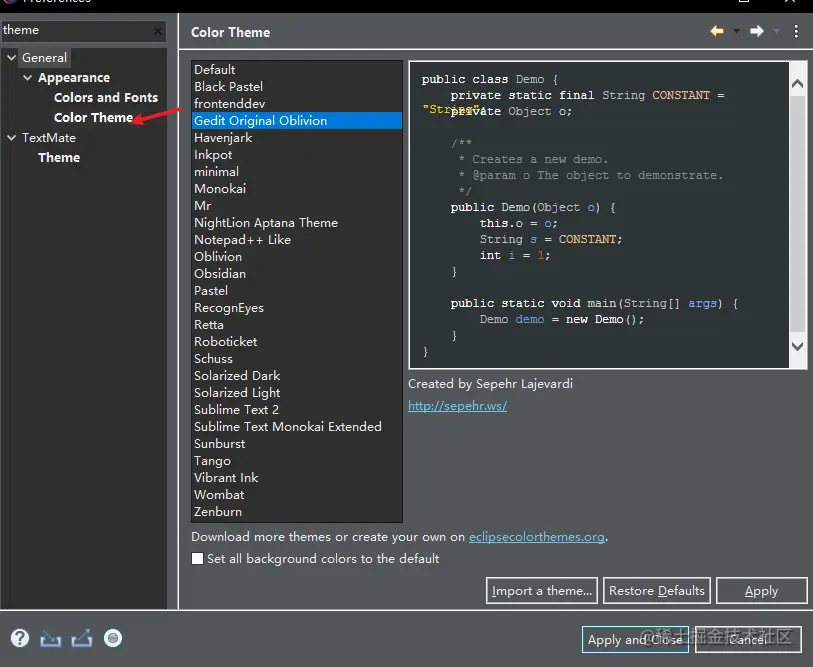Select the Solarized Dark theme
This screenshot has height=667, width=813.
pyautogui.click(x=297, y=376)
